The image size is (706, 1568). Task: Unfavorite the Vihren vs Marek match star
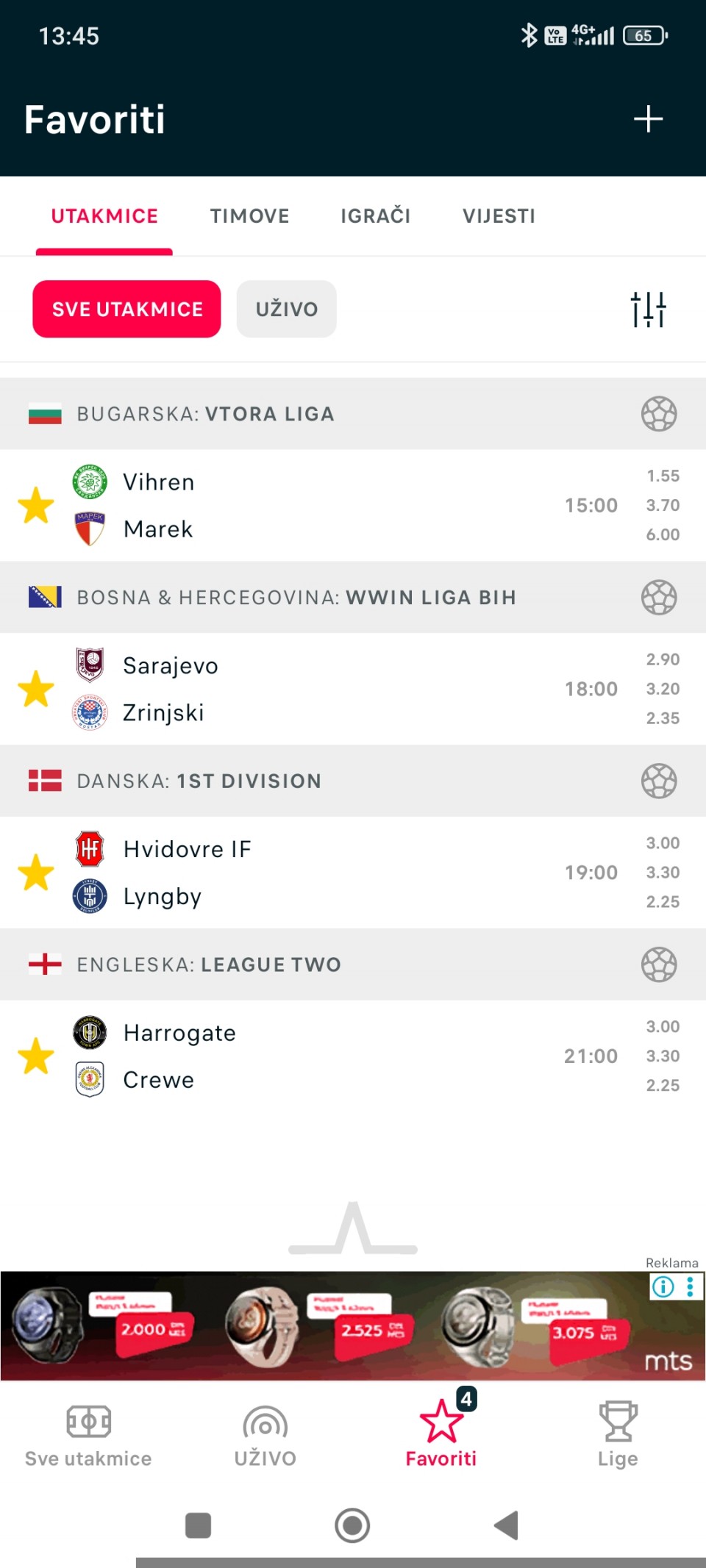click(x=36, y=506)
